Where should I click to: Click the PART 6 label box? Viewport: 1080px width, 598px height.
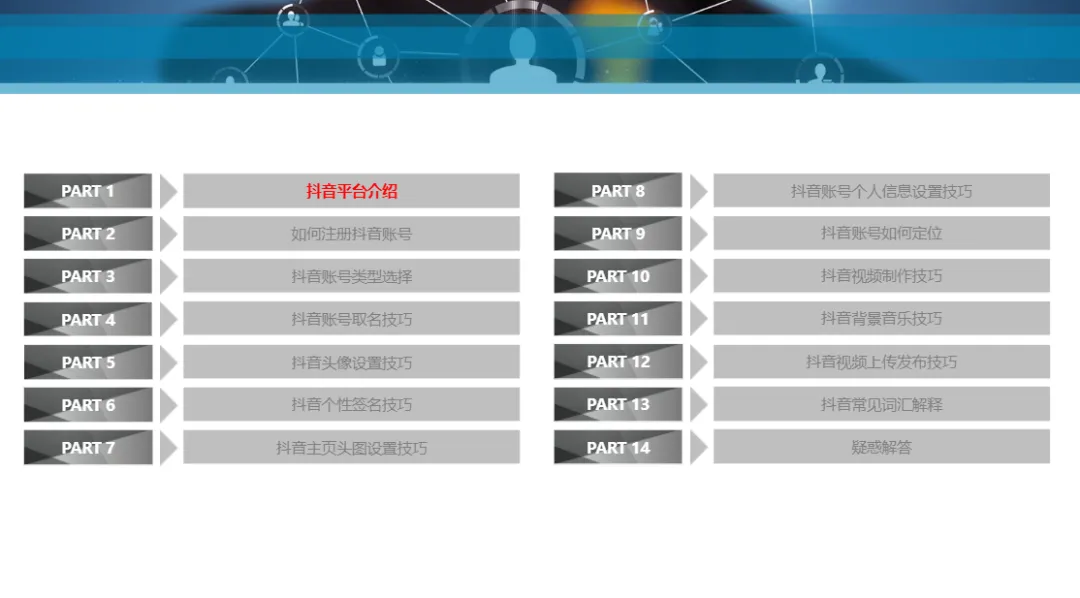coord(88,404)
